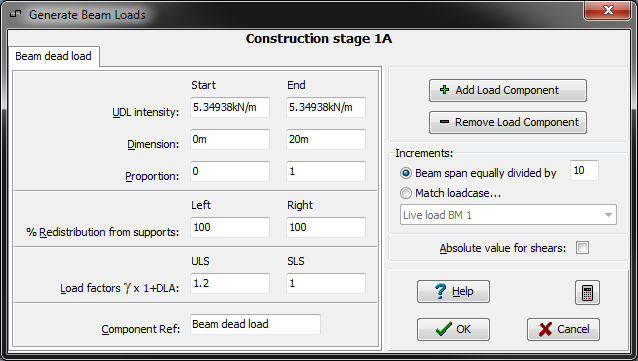Click the ULS load factor field

[230, 283]
